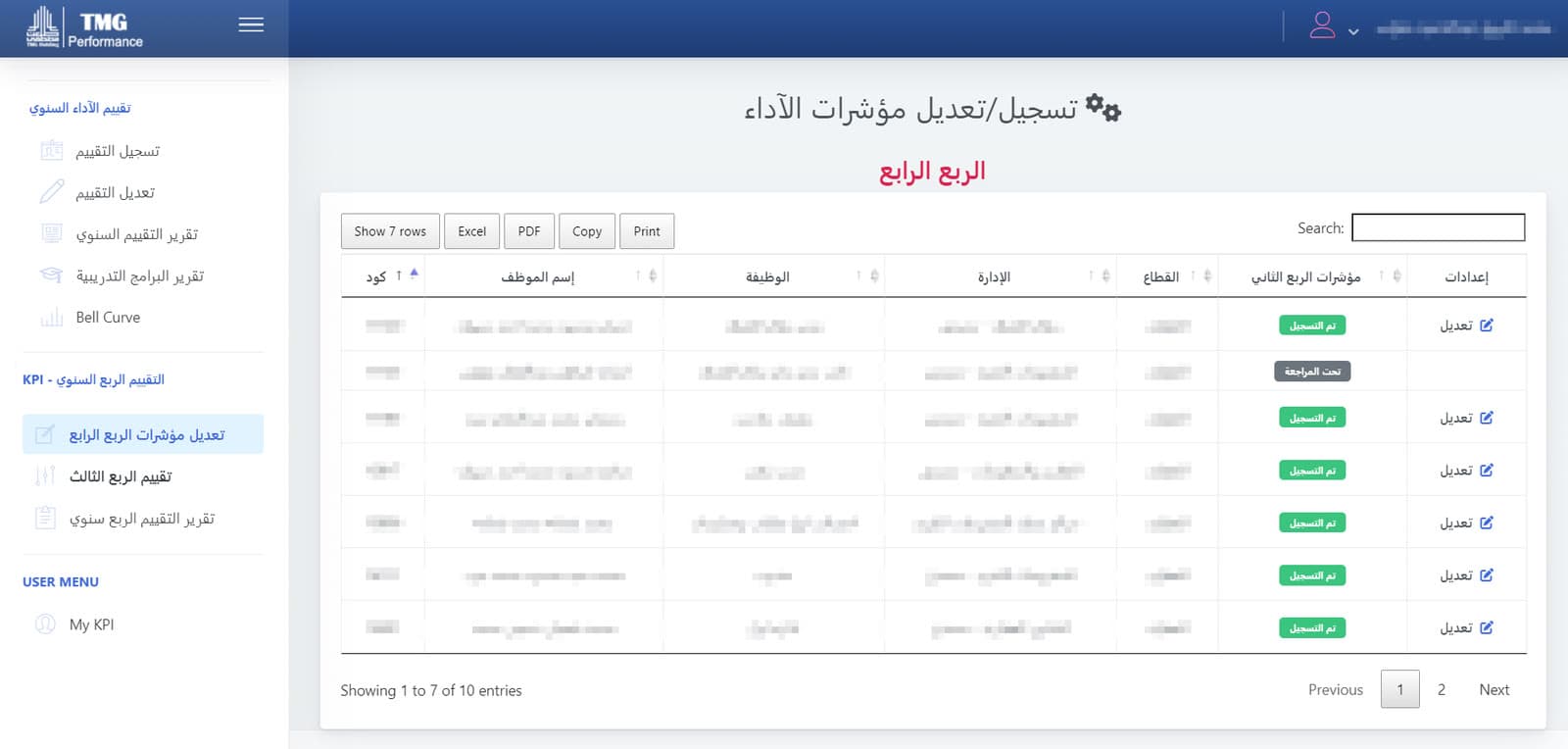1568x749 pixels.
Task: Click تعديل edit icon in fifth row
Action: [1487, 523]
